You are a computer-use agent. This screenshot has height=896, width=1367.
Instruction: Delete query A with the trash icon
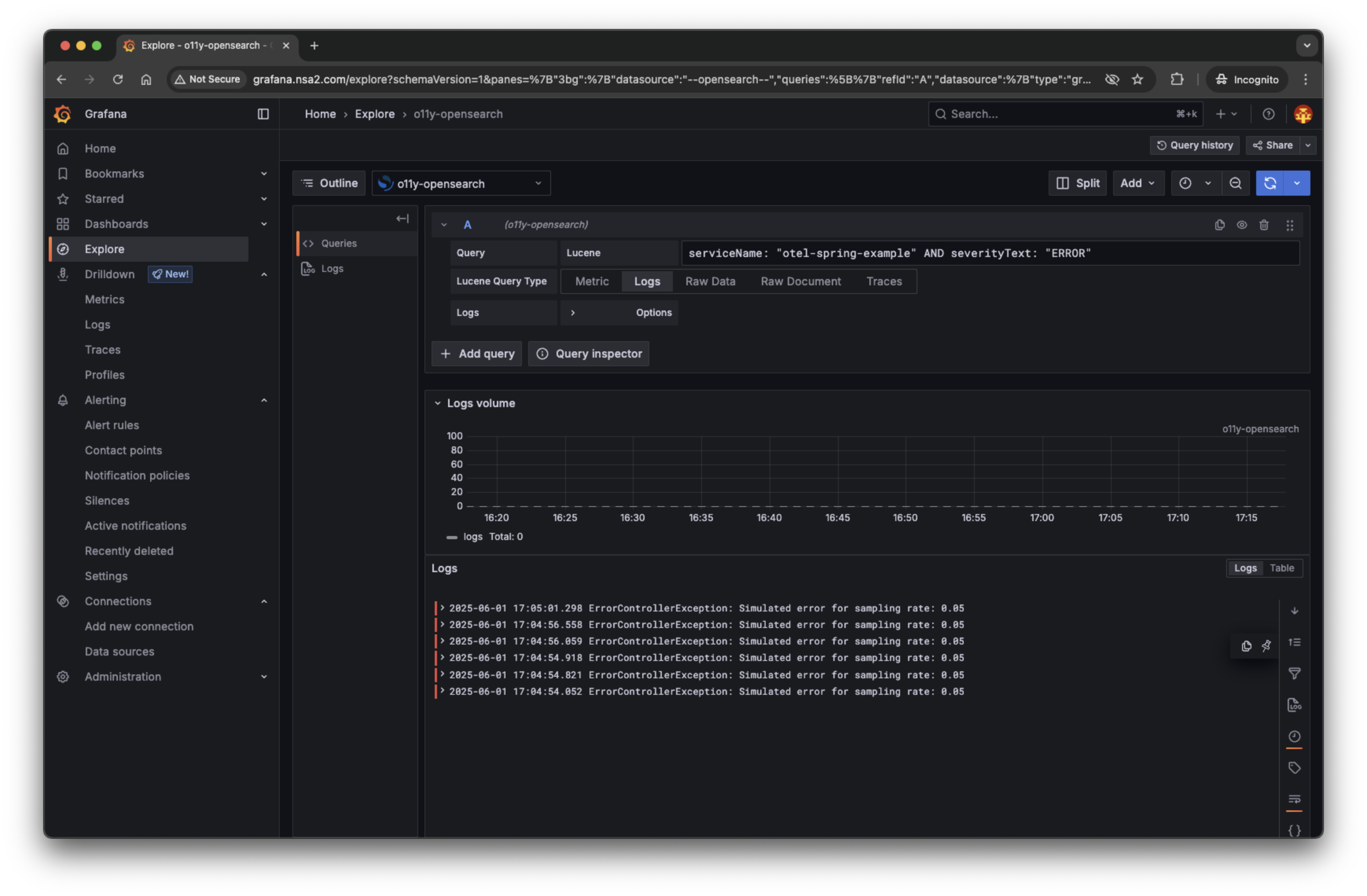click(x=1264, y=224)
